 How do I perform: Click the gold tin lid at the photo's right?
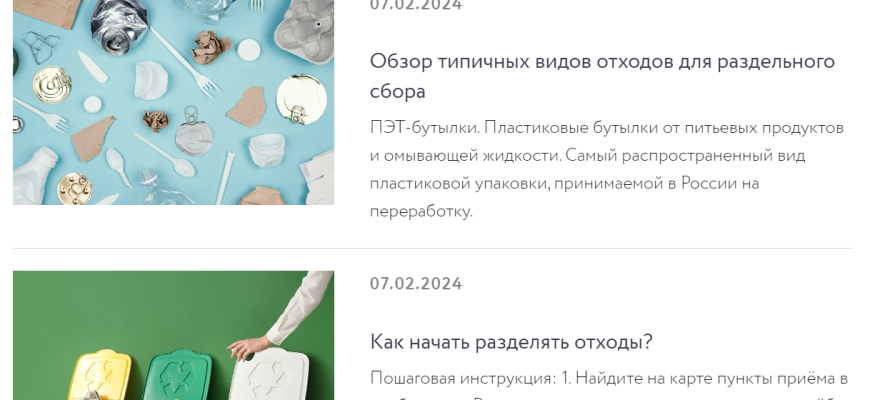point(300,99)
